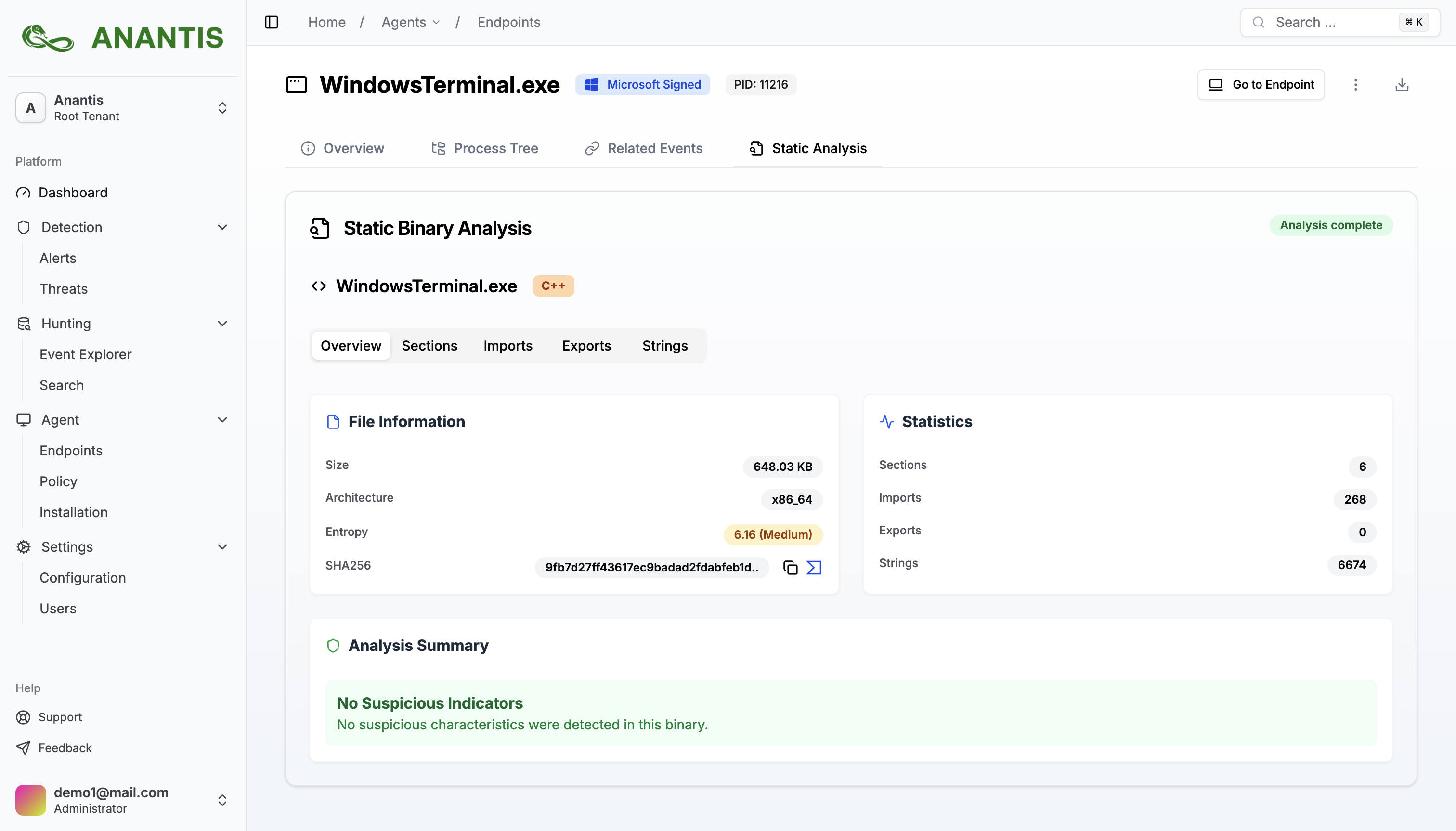Open Policy in the sidebar
The height and width of the screenshot is (831, 1456).
point(58,482)
